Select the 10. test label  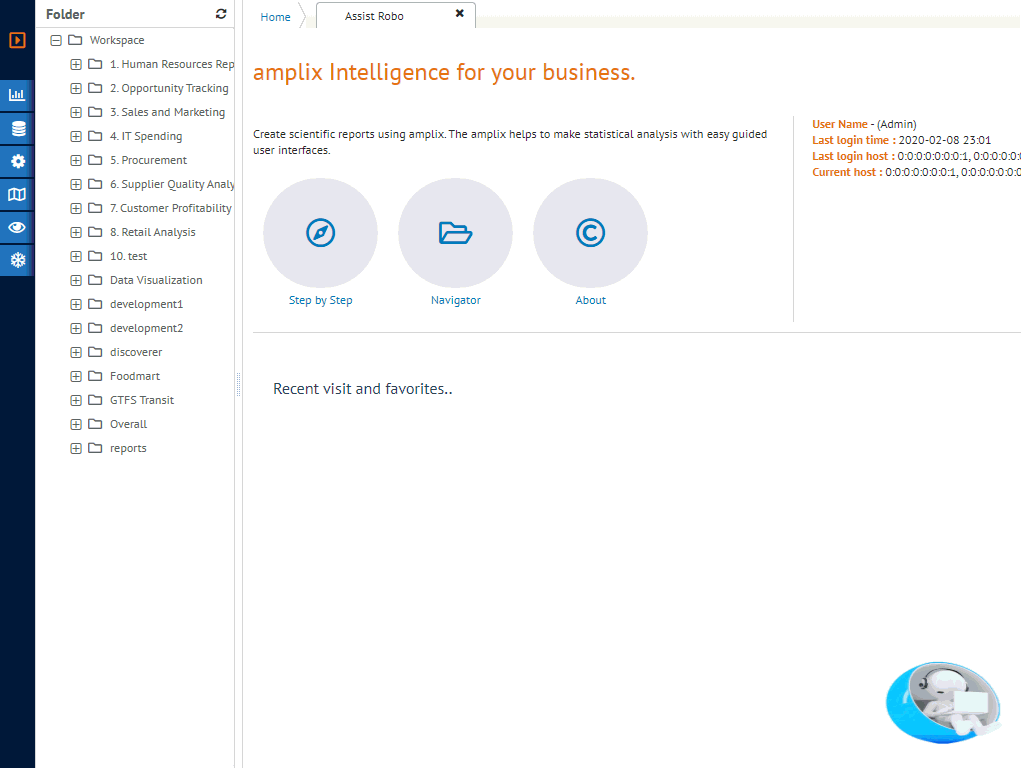tap(129, 256)
